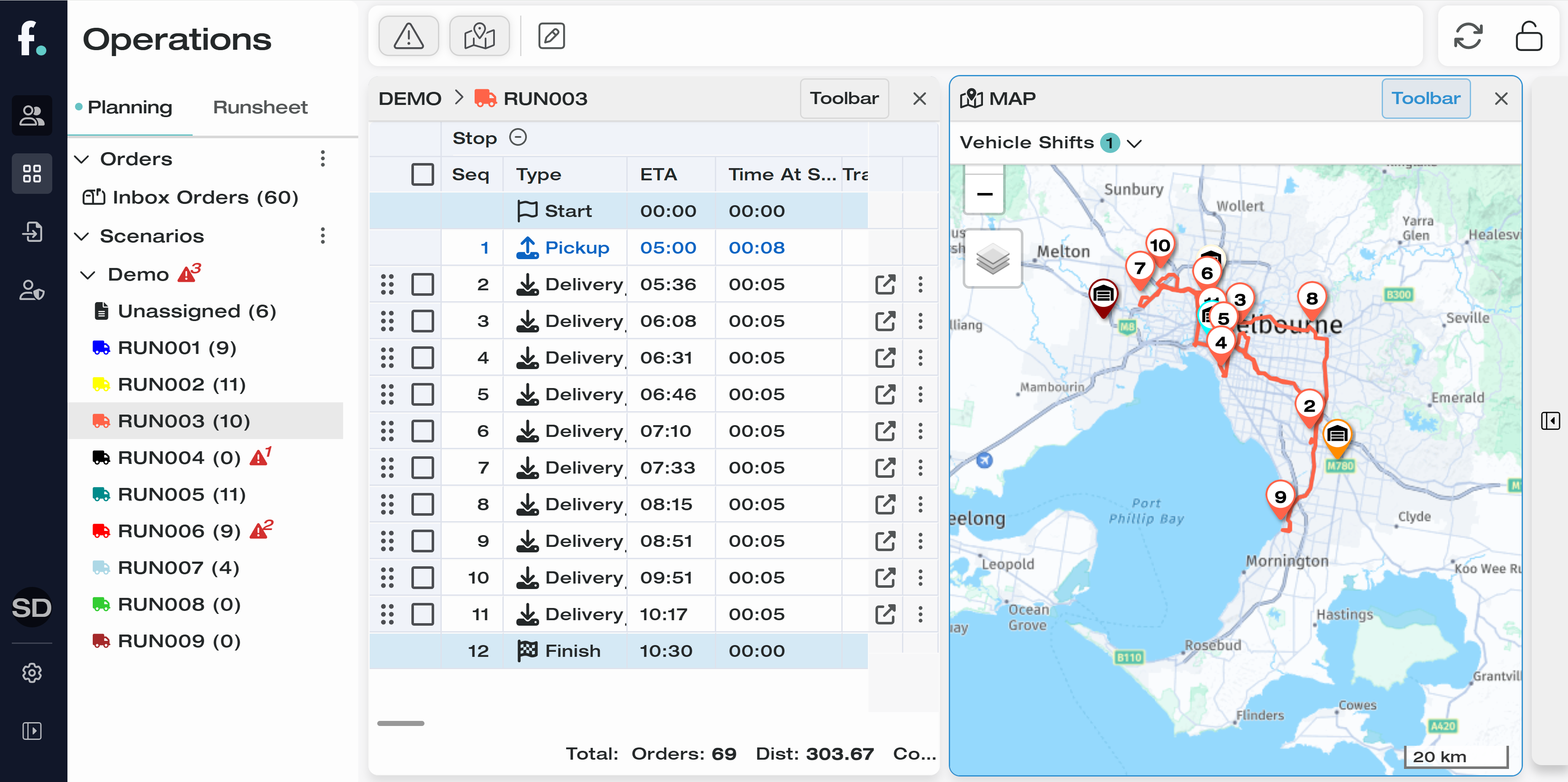The height and width of the screenshot is (782, 1568).
Task: Collapse the Orders section in the left panel
Action: 83,159
